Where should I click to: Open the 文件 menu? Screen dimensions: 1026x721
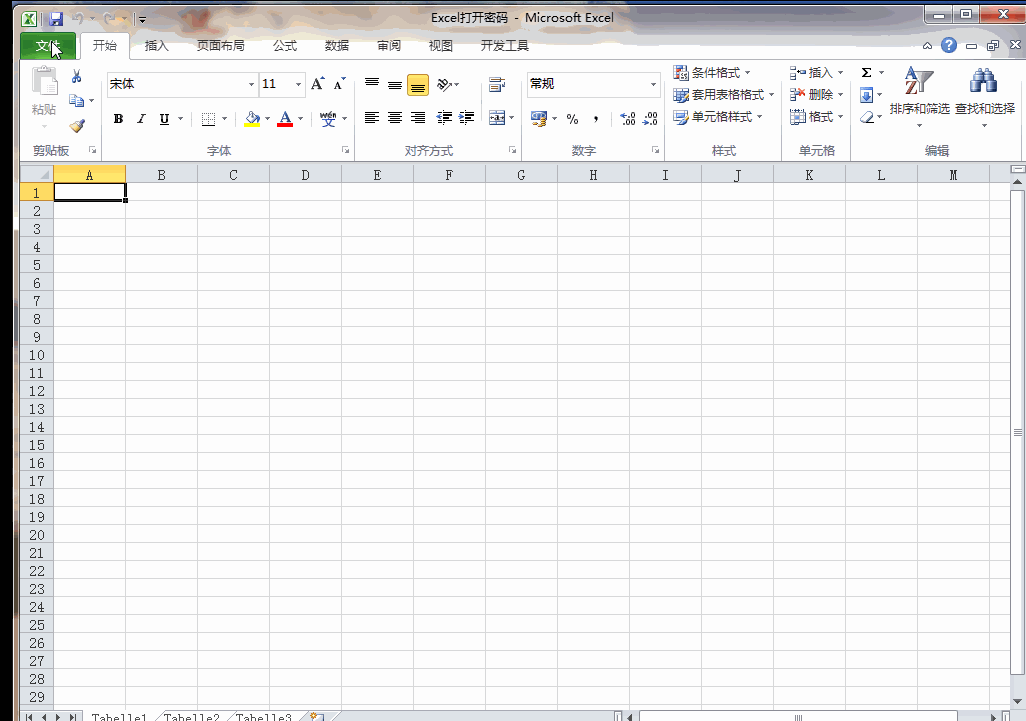click(x=46, y=45)
